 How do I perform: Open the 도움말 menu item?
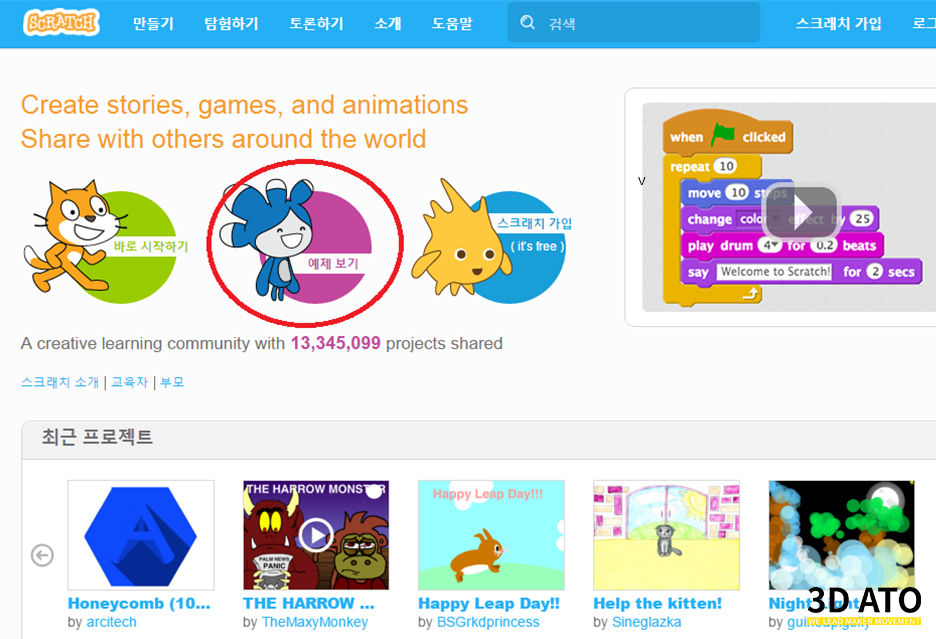452,23
